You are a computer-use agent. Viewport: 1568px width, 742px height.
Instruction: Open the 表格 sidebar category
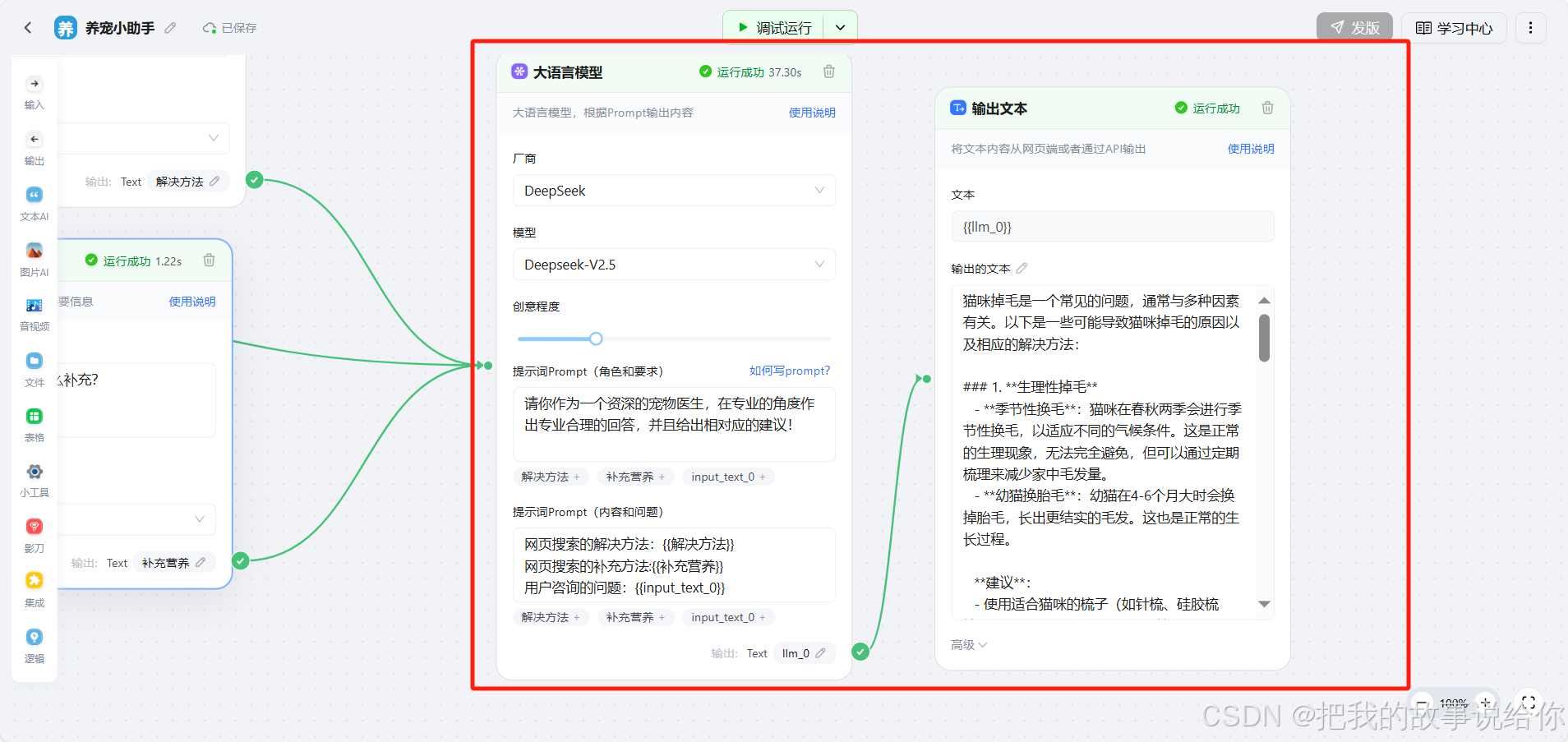point(34,425)
